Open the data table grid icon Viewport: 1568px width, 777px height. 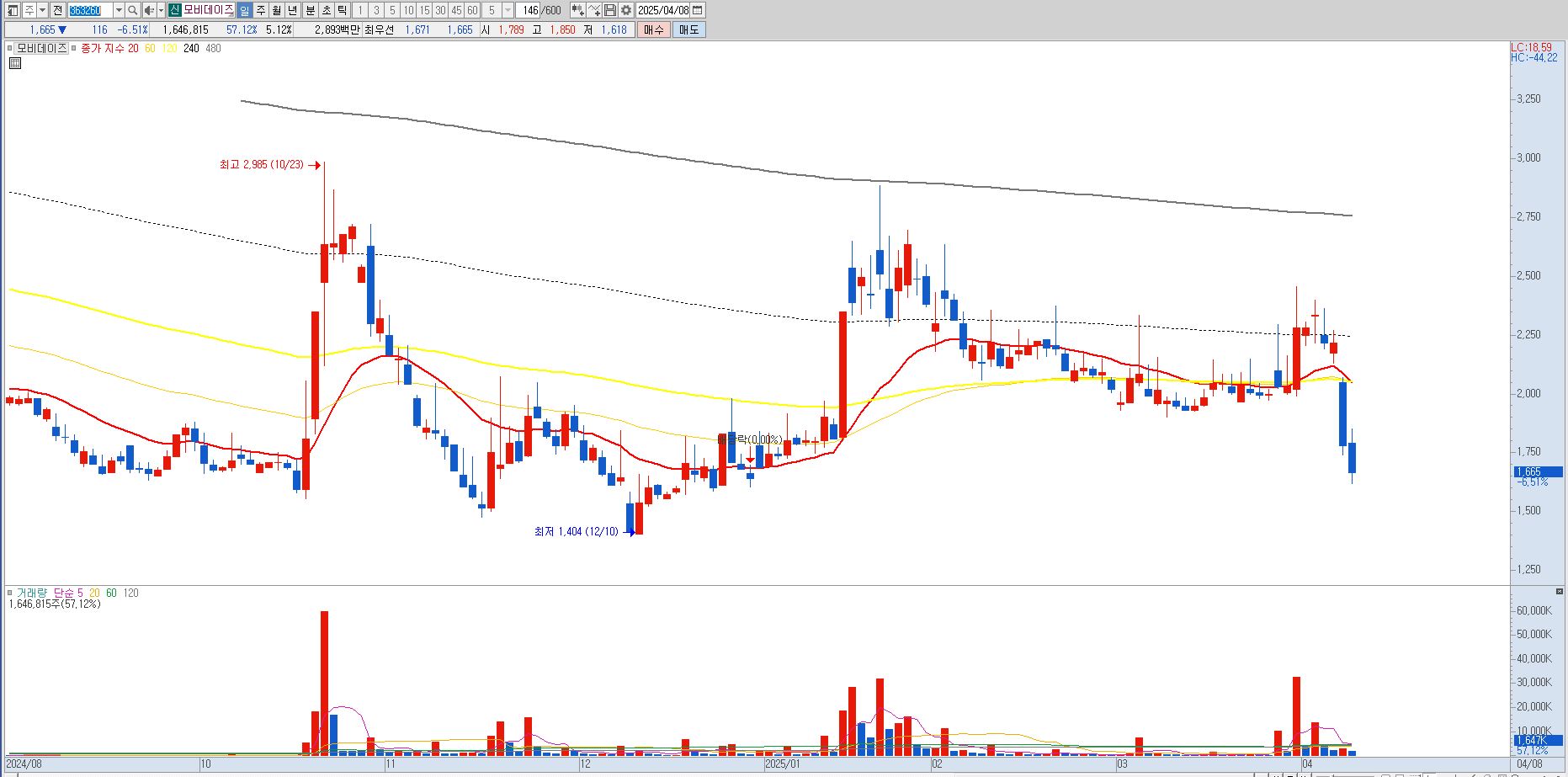pyautogui.click(x=14, y=63)
